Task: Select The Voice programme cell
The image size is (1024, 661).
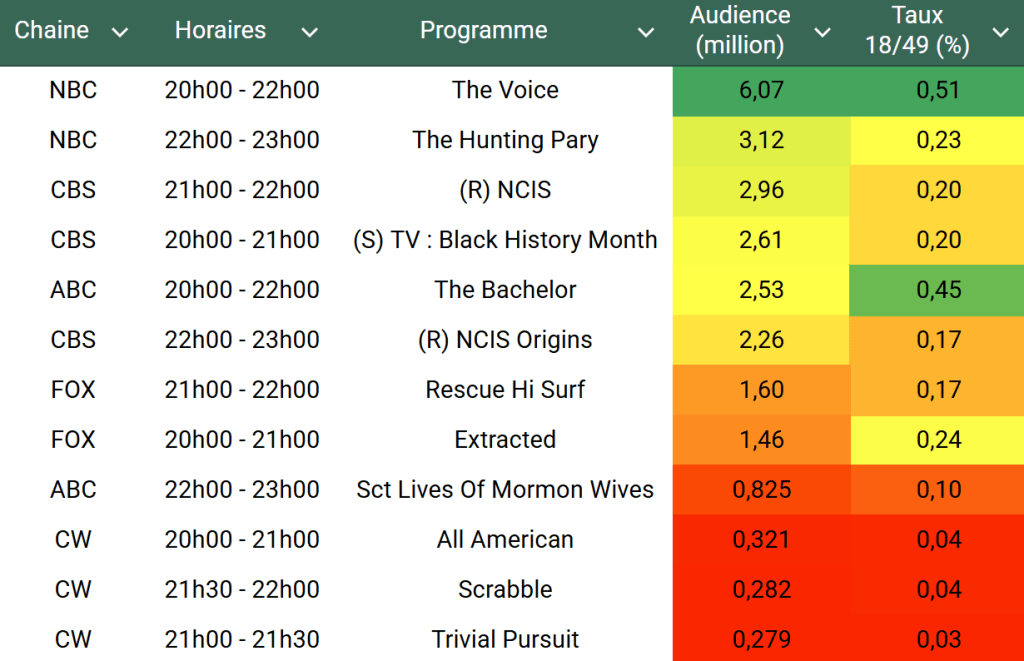Action: tap(505, 90)
